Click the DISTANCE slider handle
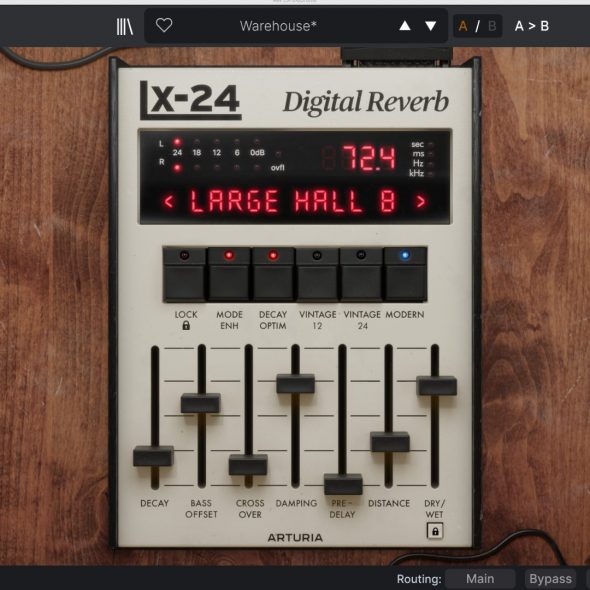 coord(390,442)
